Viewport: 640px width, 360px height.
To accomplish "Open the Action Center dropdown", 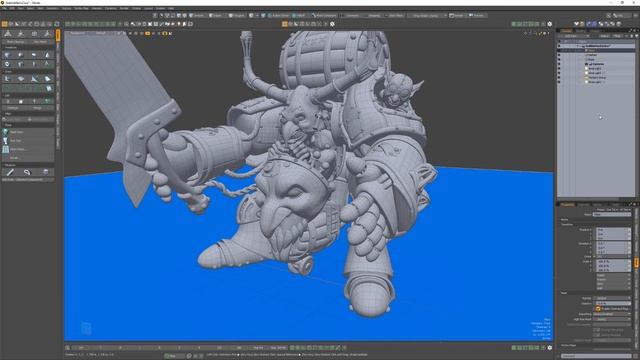I will [280, 16].
